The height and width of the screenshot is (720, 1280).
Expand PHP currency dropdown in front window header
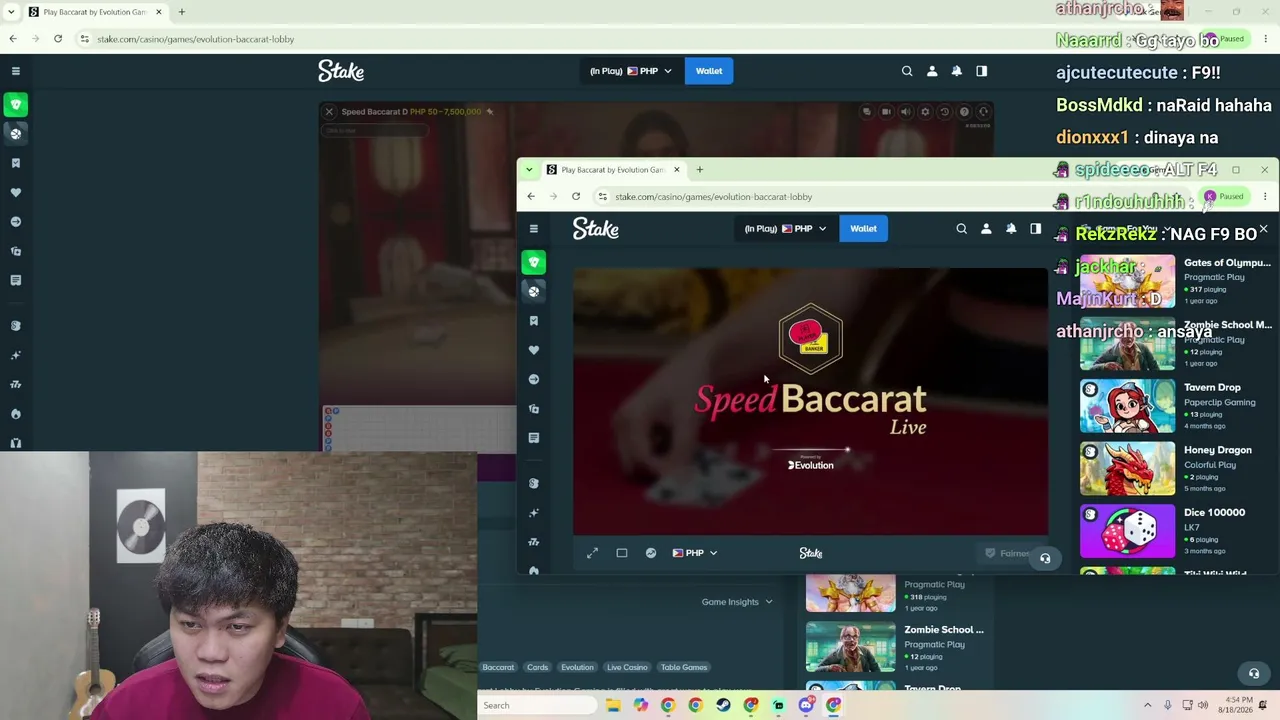(785, 229)
